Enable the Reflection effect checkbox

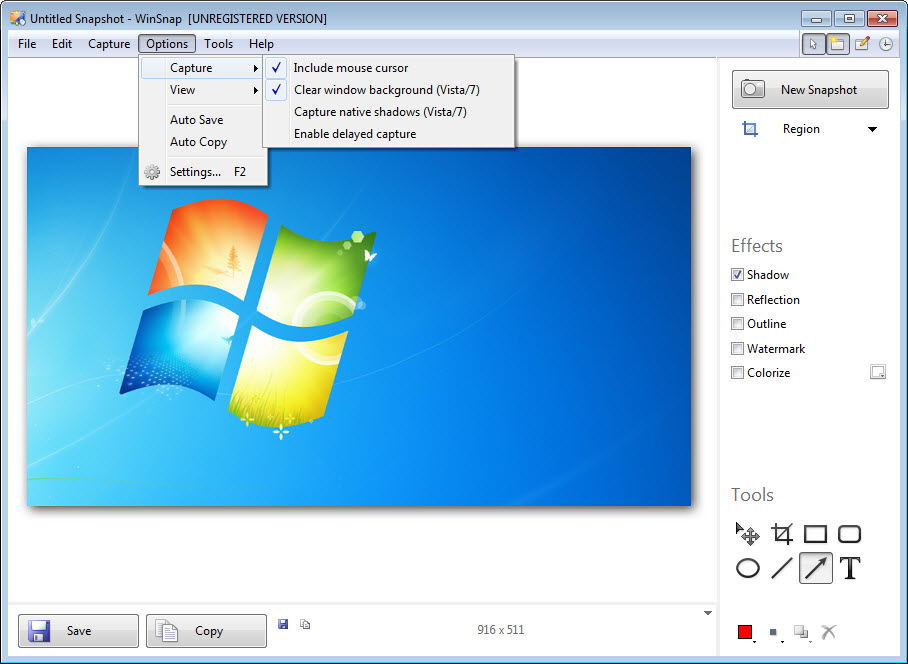[737, 299]
